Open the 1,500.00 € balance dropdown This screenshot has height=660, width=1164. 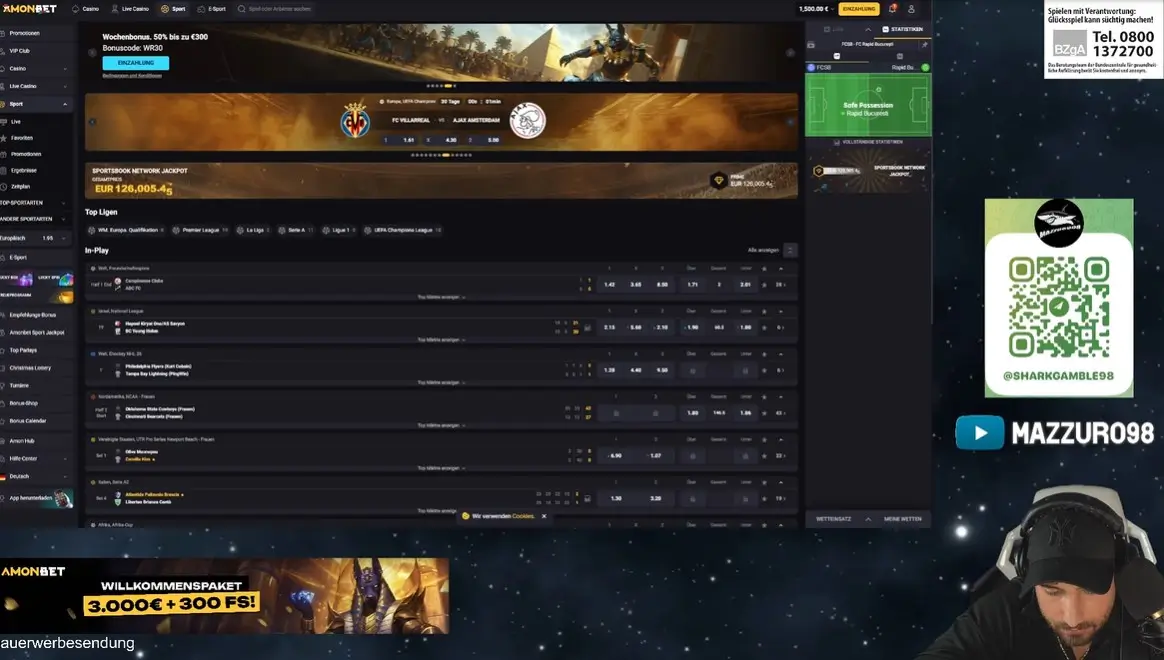816,9
